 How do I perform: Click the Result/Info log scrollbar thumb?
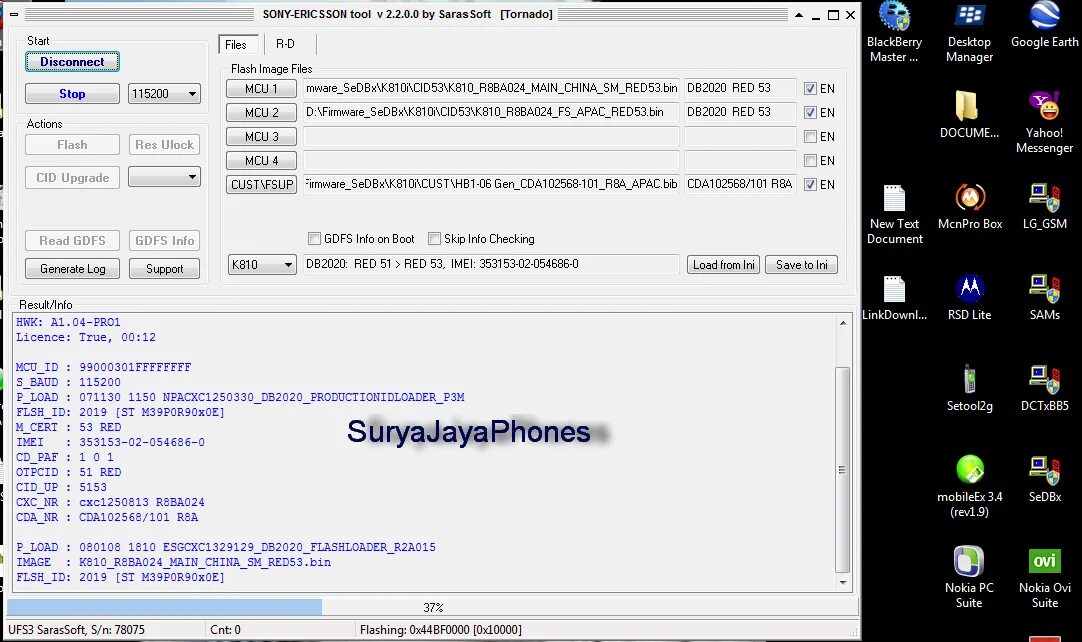(x=842, y=470)
